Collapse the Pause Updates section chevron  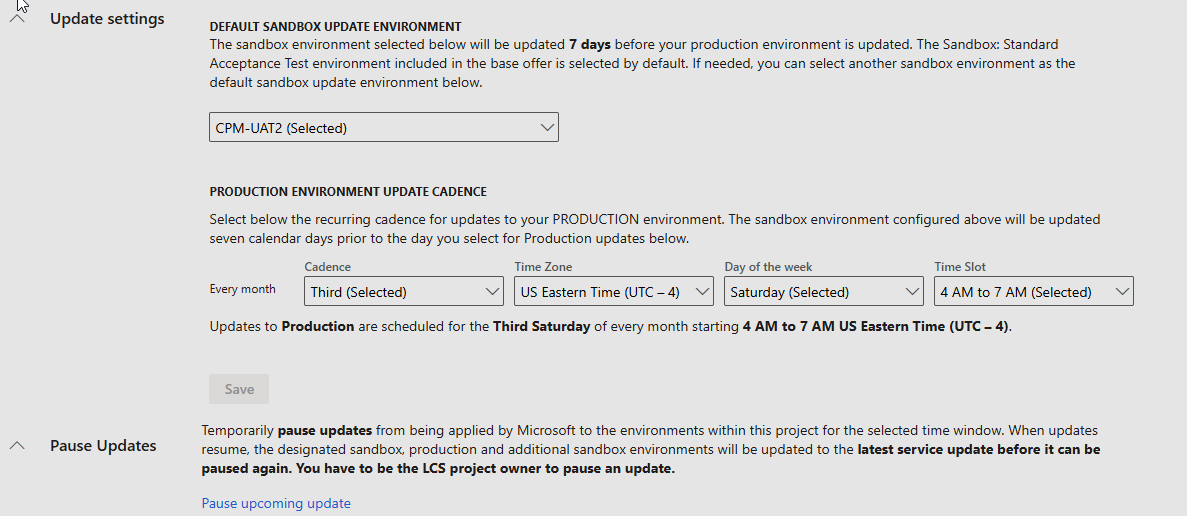[x=17, y=446]
